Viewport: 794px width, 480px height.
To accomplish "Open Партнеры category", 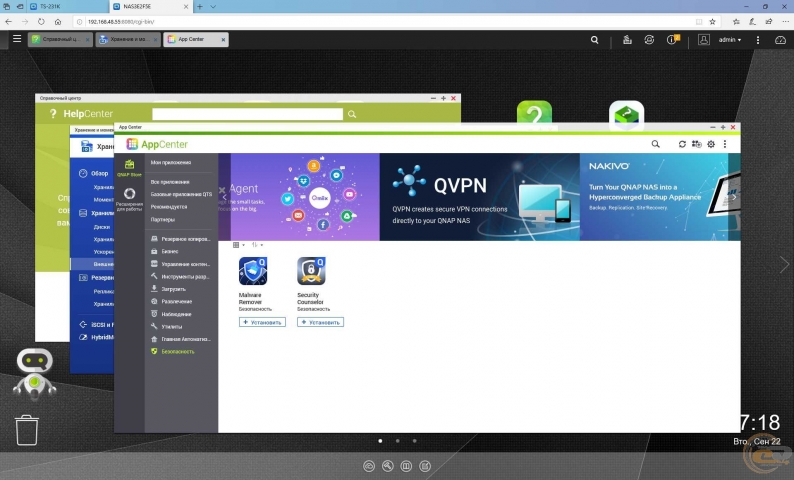I will 163,220.
